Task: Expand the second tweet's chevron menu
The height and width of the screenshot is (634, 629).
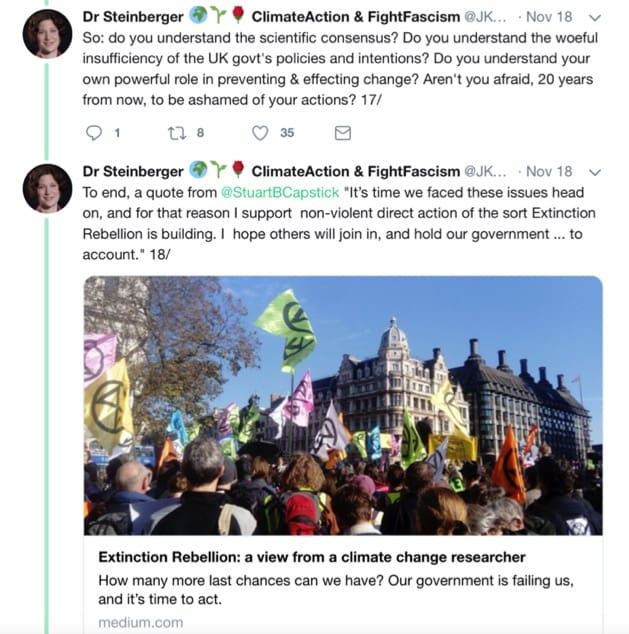Action: tap(595, 172)
